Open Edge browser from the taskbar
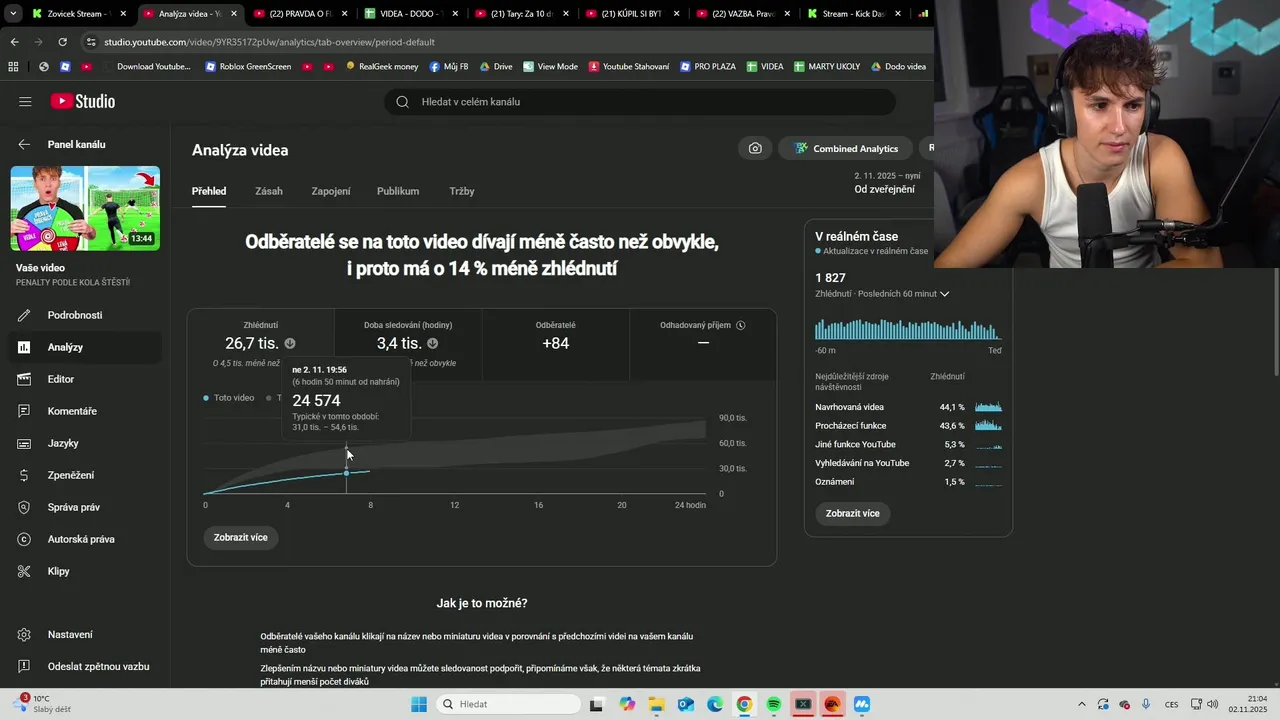This screenshot has height=720, width=1280. (715, 704)
